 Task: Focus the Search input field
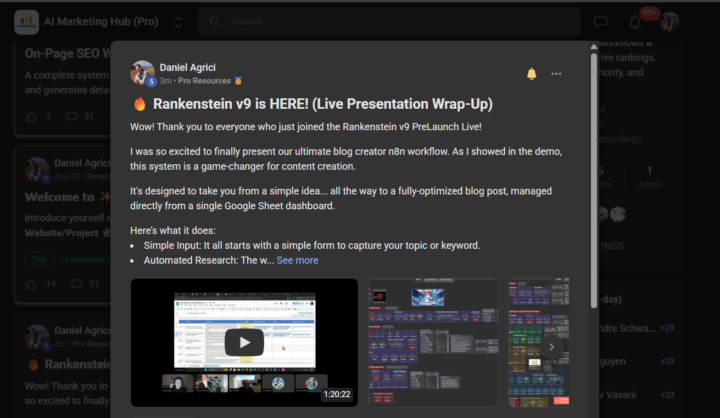tap(389, 22)
